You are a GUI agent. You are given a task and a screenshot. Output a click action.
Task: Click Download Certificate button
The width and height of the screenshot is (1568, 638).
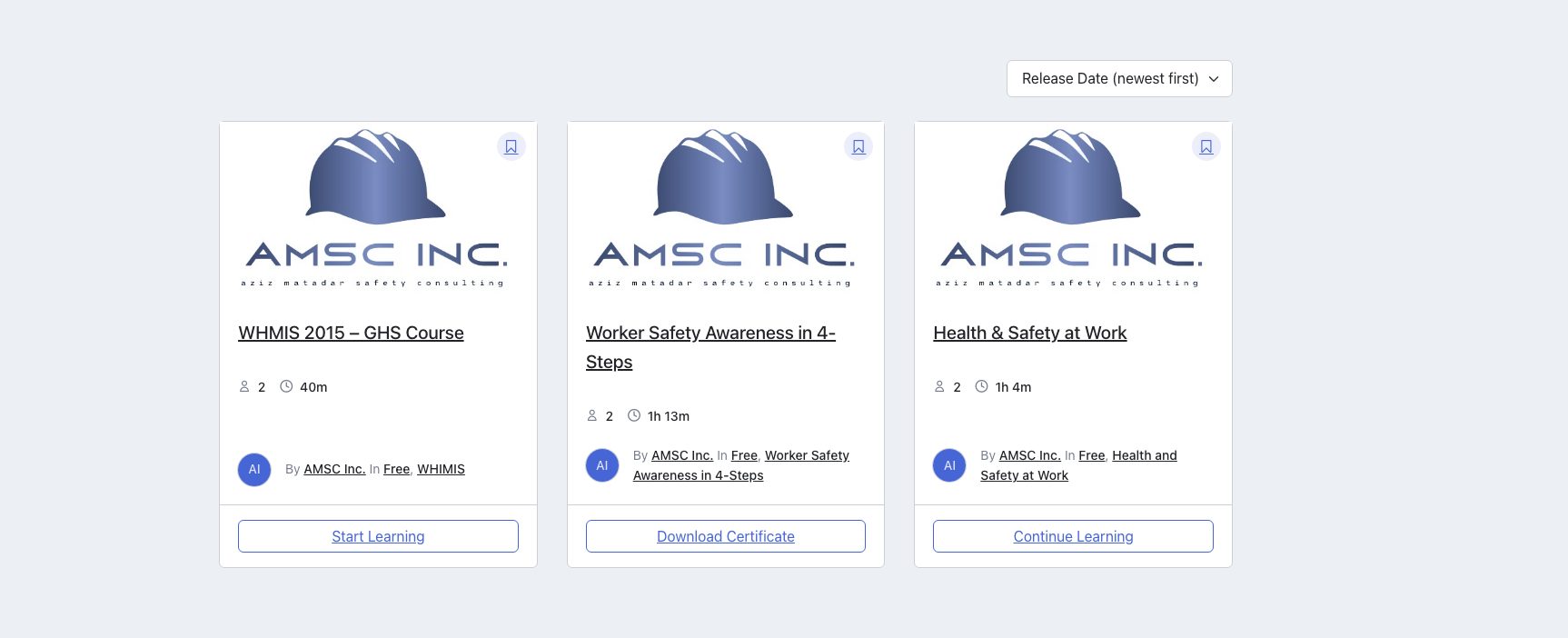tap(726, 536)
